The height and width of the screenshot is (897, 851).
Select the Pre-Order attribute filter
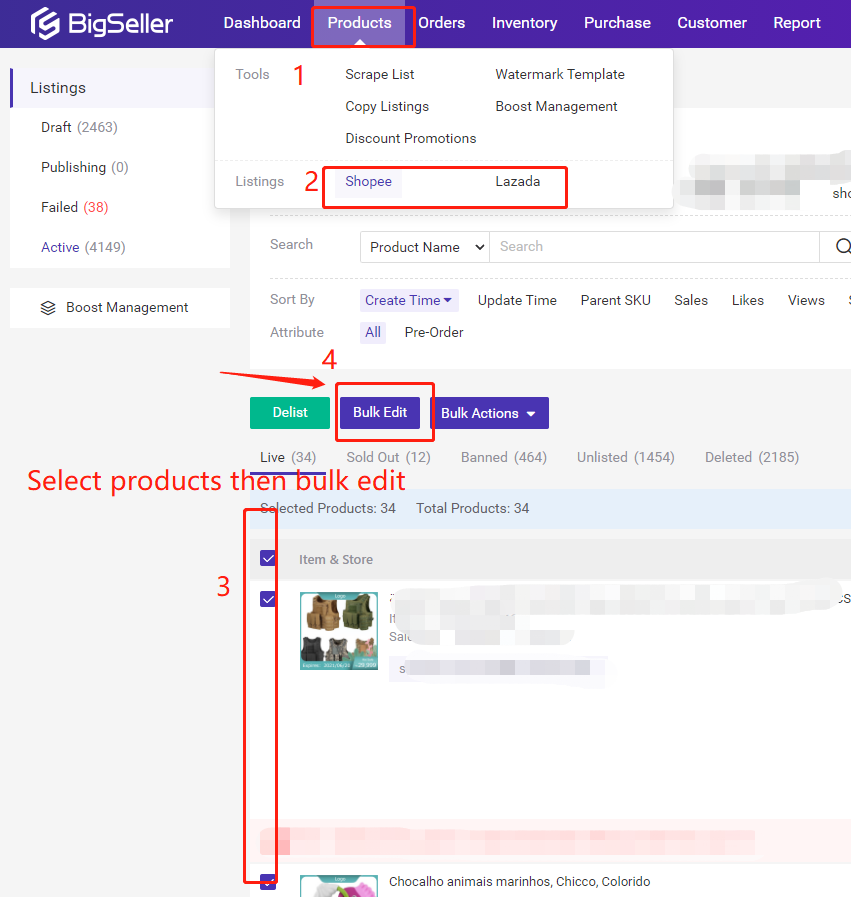(x=434, y=332)
